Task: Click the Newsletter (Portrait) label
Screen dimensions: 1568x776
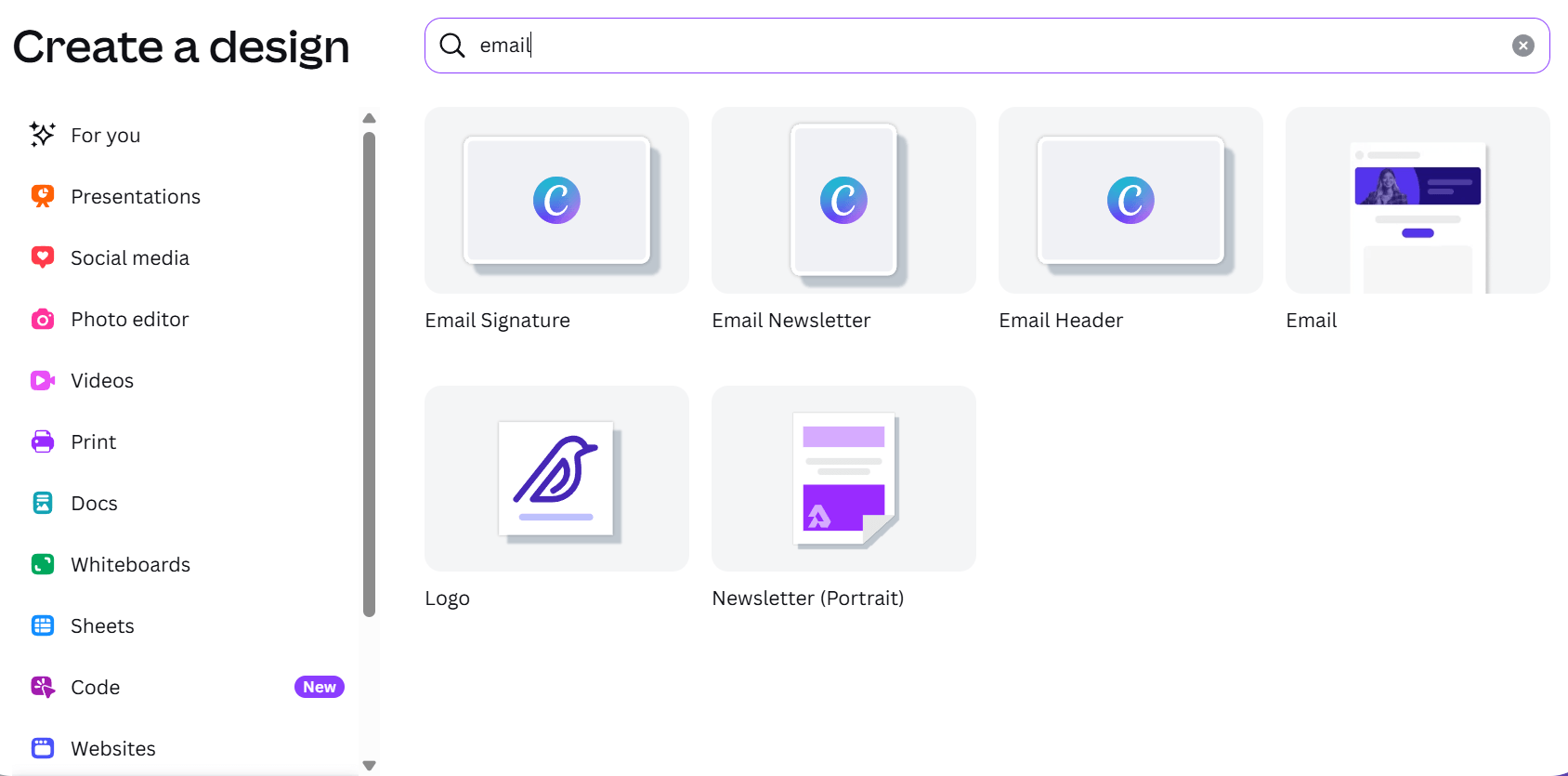Action: [808, 598]
